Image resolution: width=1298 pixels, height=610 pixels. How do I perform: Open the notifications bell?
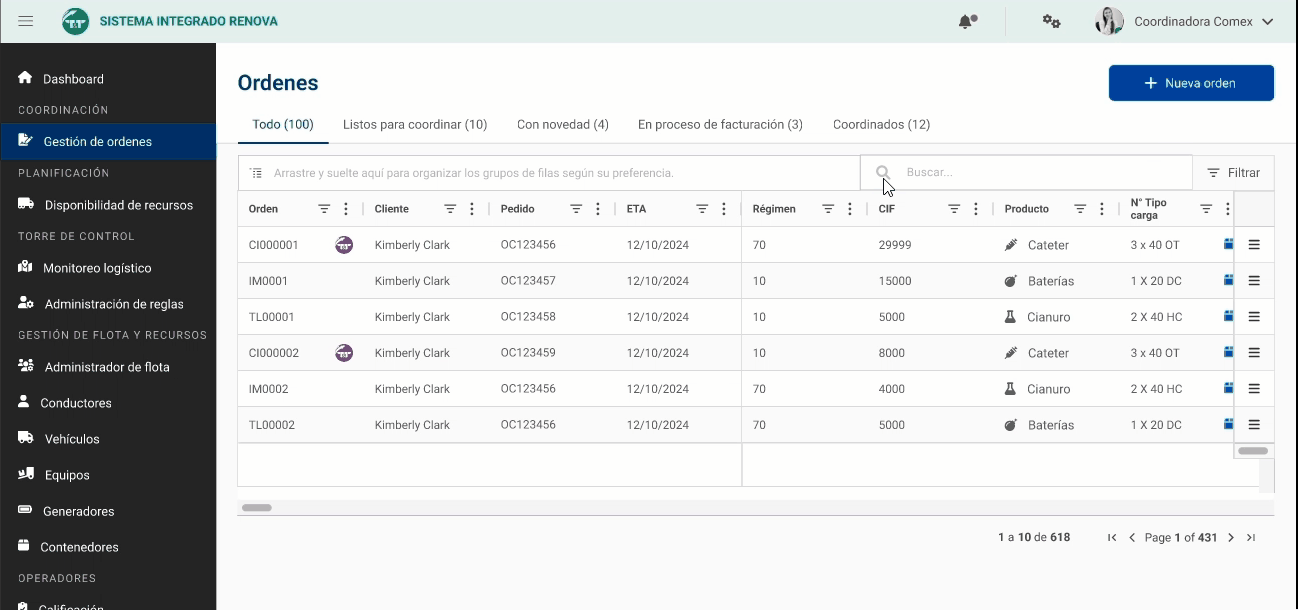pyautogui.click(x=967, y=21)
